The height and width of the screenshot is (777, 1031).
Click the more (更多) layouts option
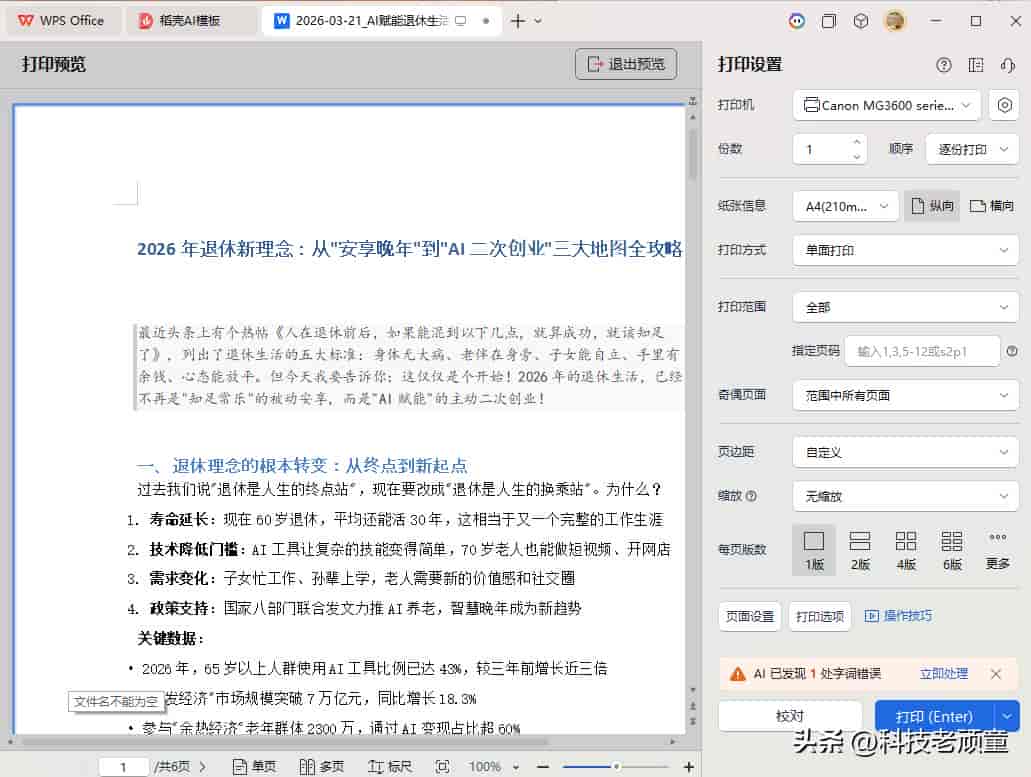click(997, 550)
